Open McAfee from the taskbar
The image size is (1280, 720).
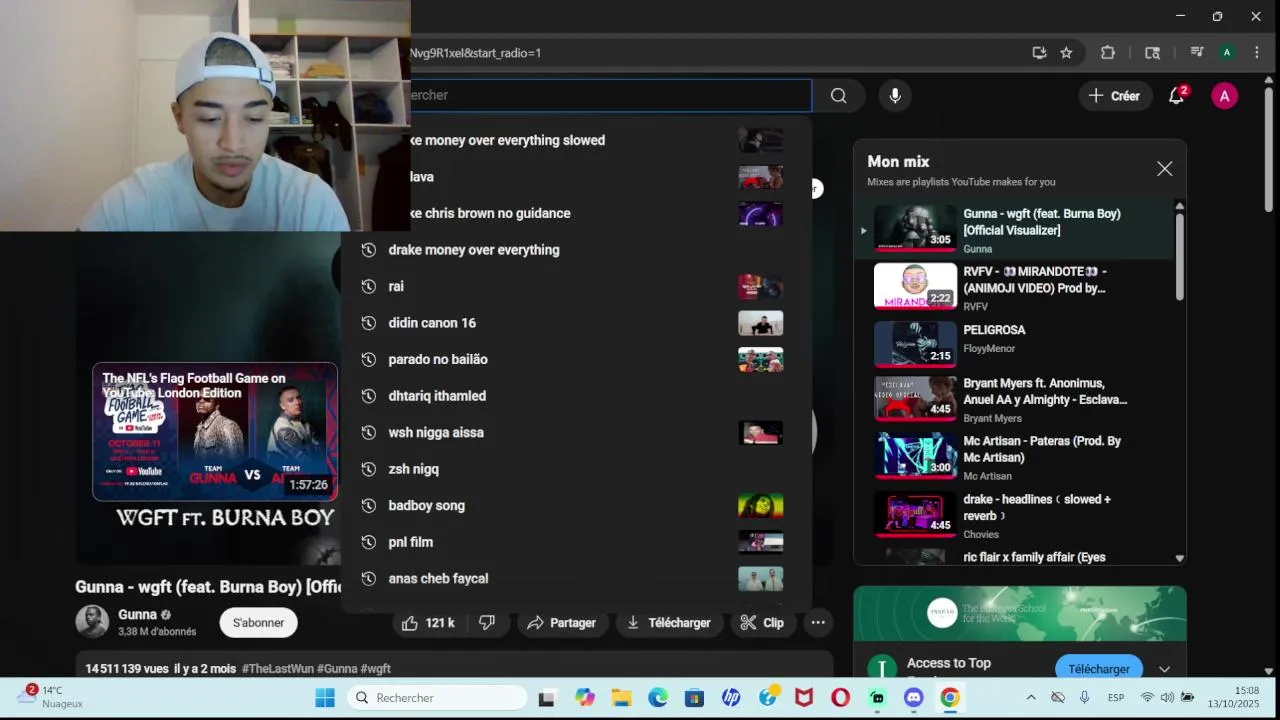(804, 698)
